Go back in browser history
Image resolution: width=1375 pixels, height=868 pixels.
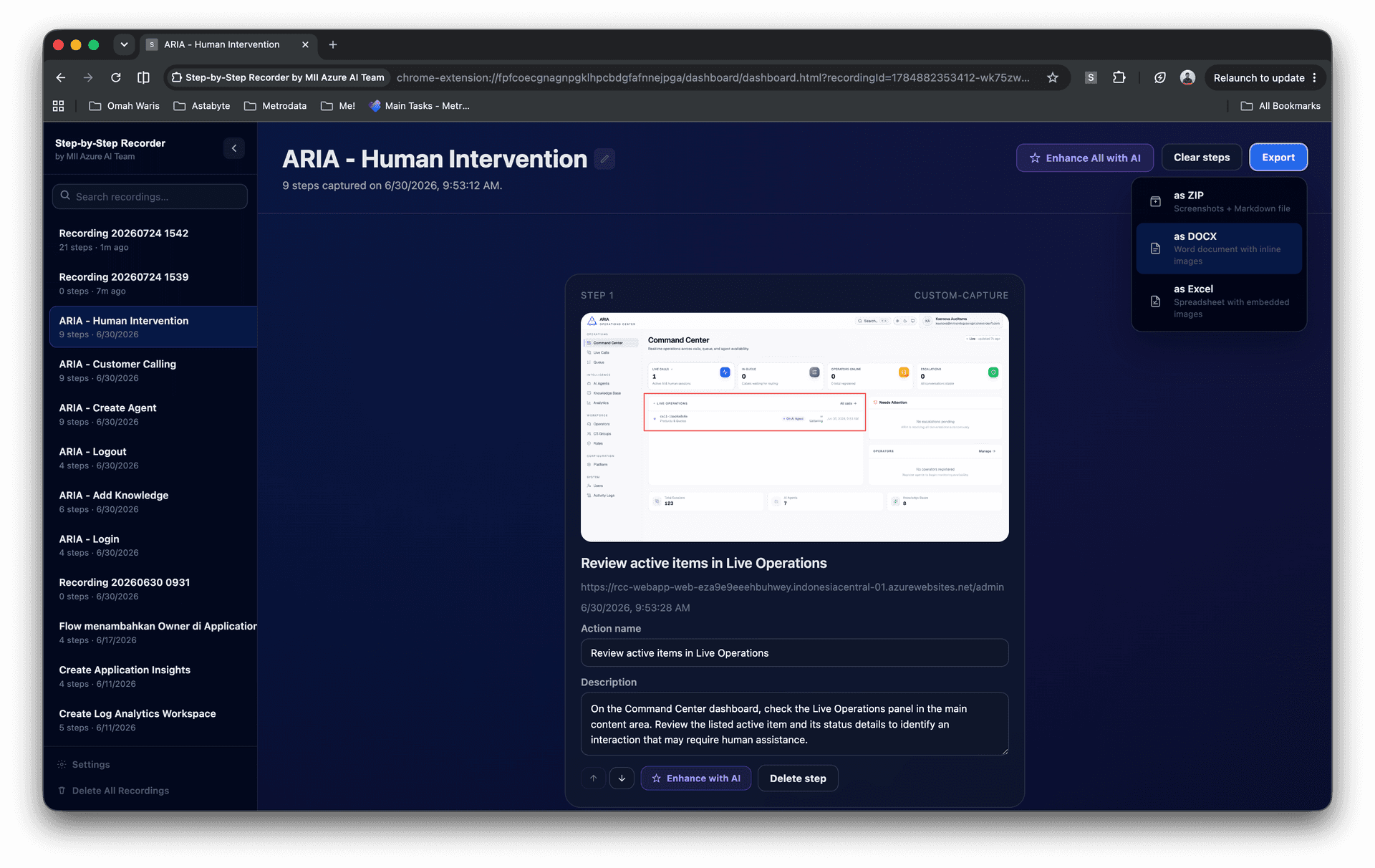click(x=61, y=77)
